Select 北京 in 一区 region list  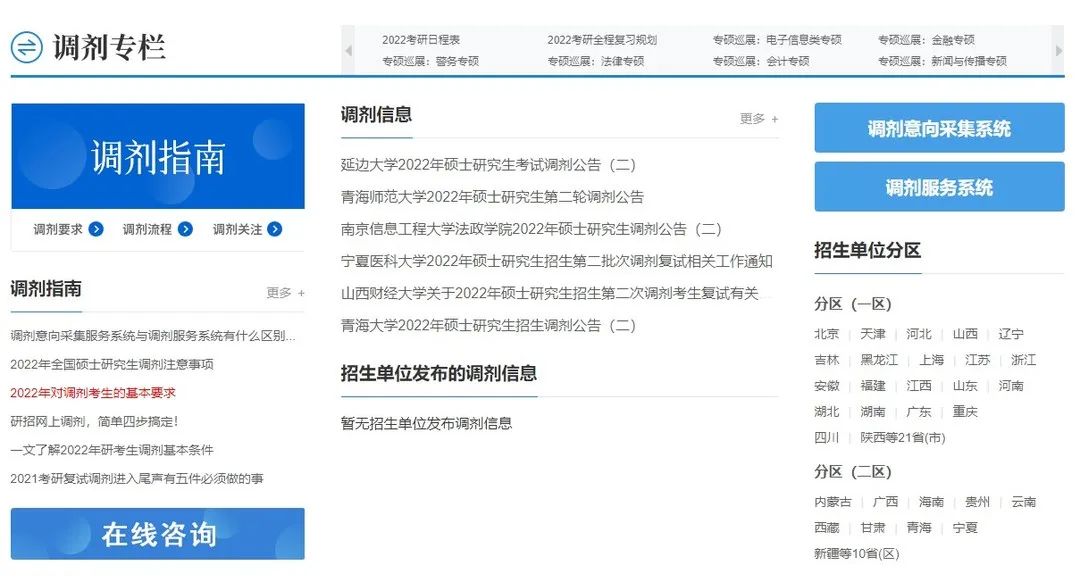826,334
